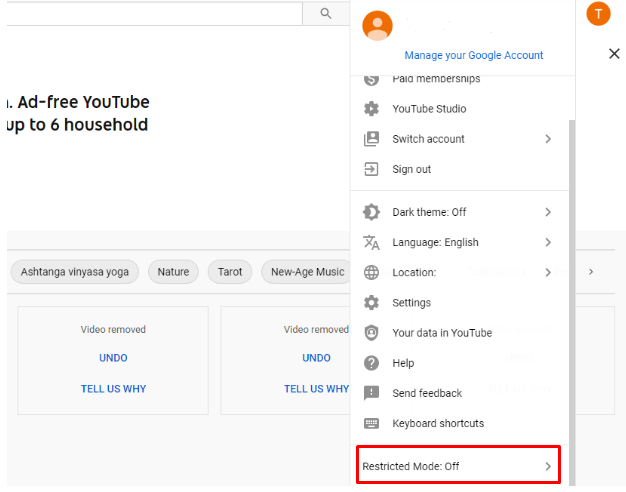626x492 pixels.
Task: Click the Dark theme icon
Action: coord(371,212)
